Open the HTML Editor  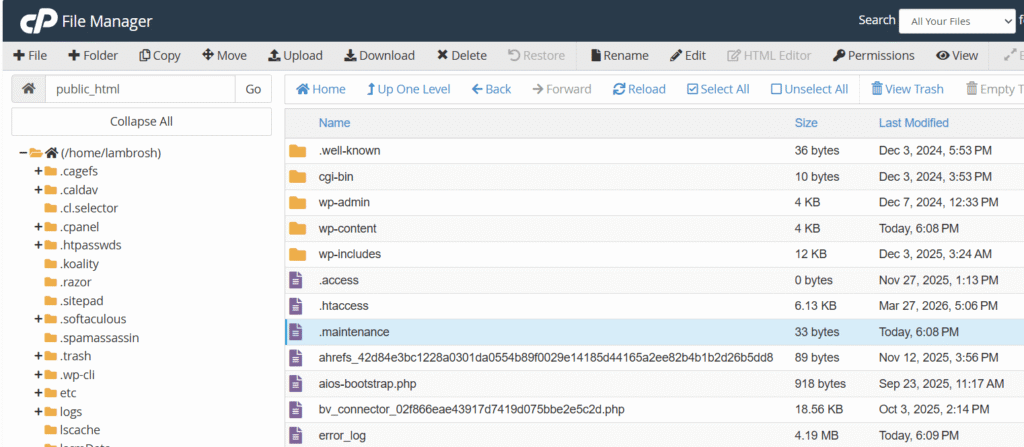pyautogui.click(x=769, y=56)
